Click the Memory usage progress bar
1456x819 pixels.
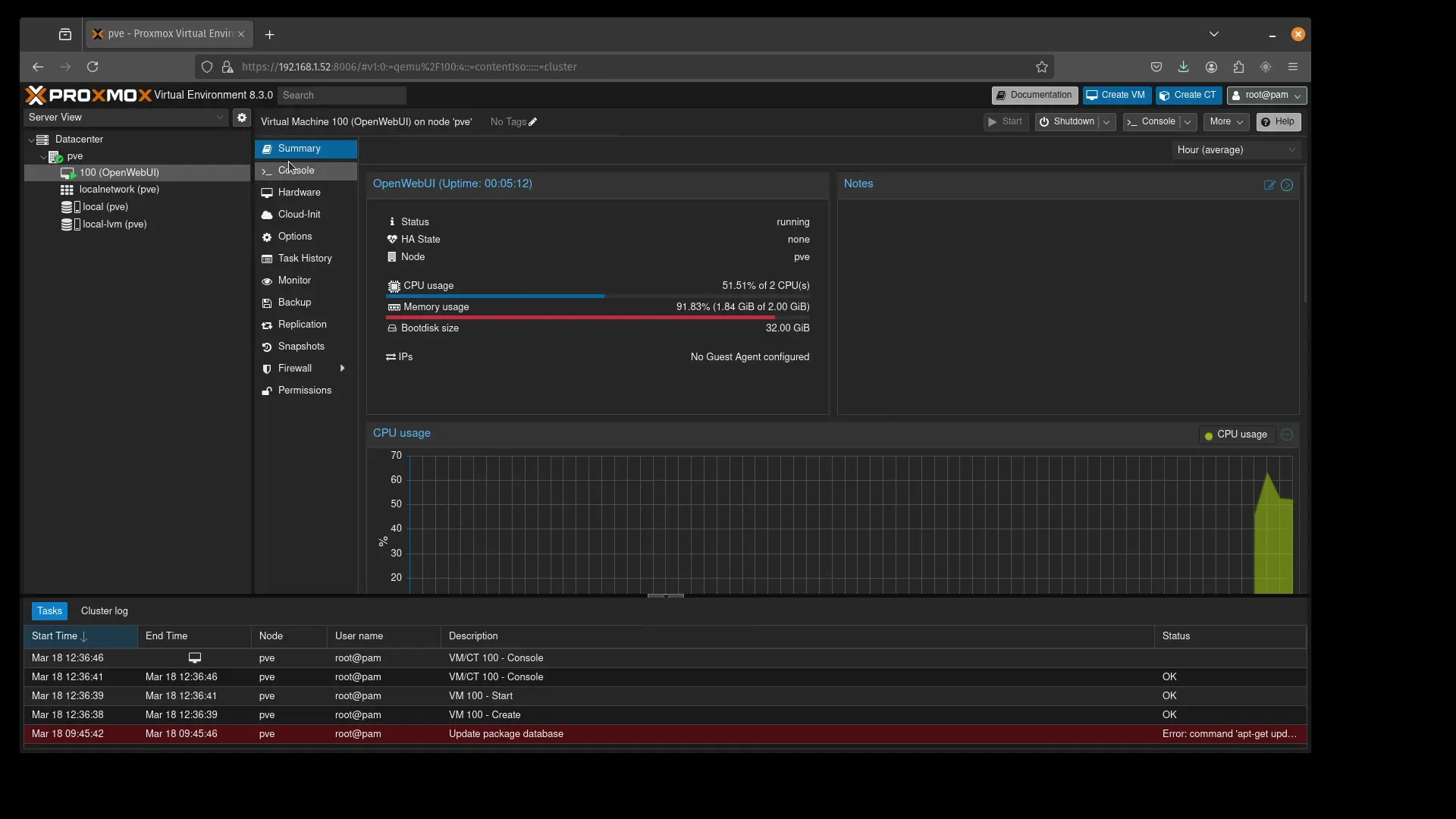(598, 318)
